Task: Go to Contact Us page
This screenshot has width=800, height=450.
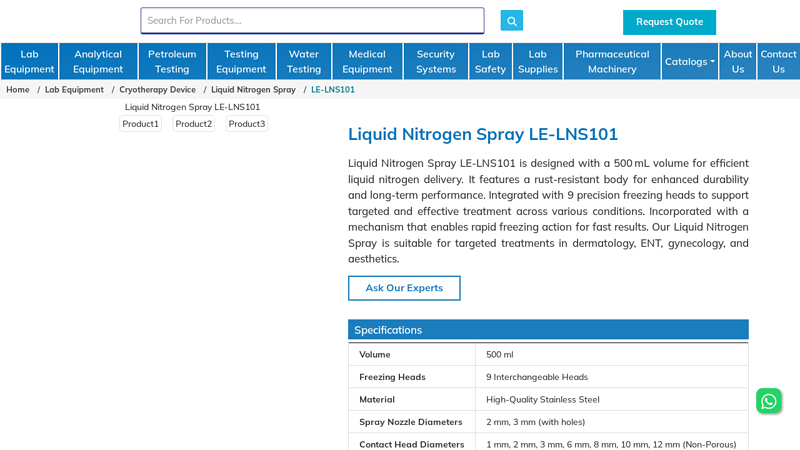Action: [x=778, y=61]
